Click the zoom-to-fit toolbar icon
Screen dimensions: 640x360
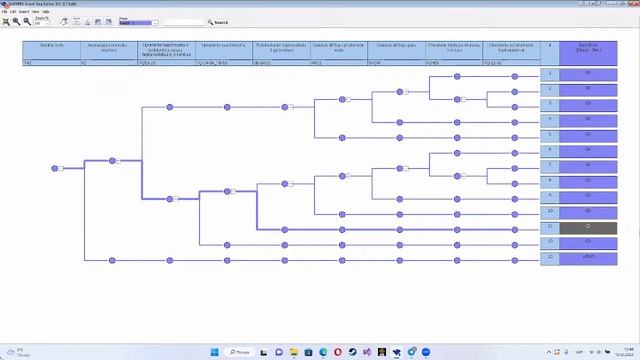pyautogui.click(x=6, y=22)
